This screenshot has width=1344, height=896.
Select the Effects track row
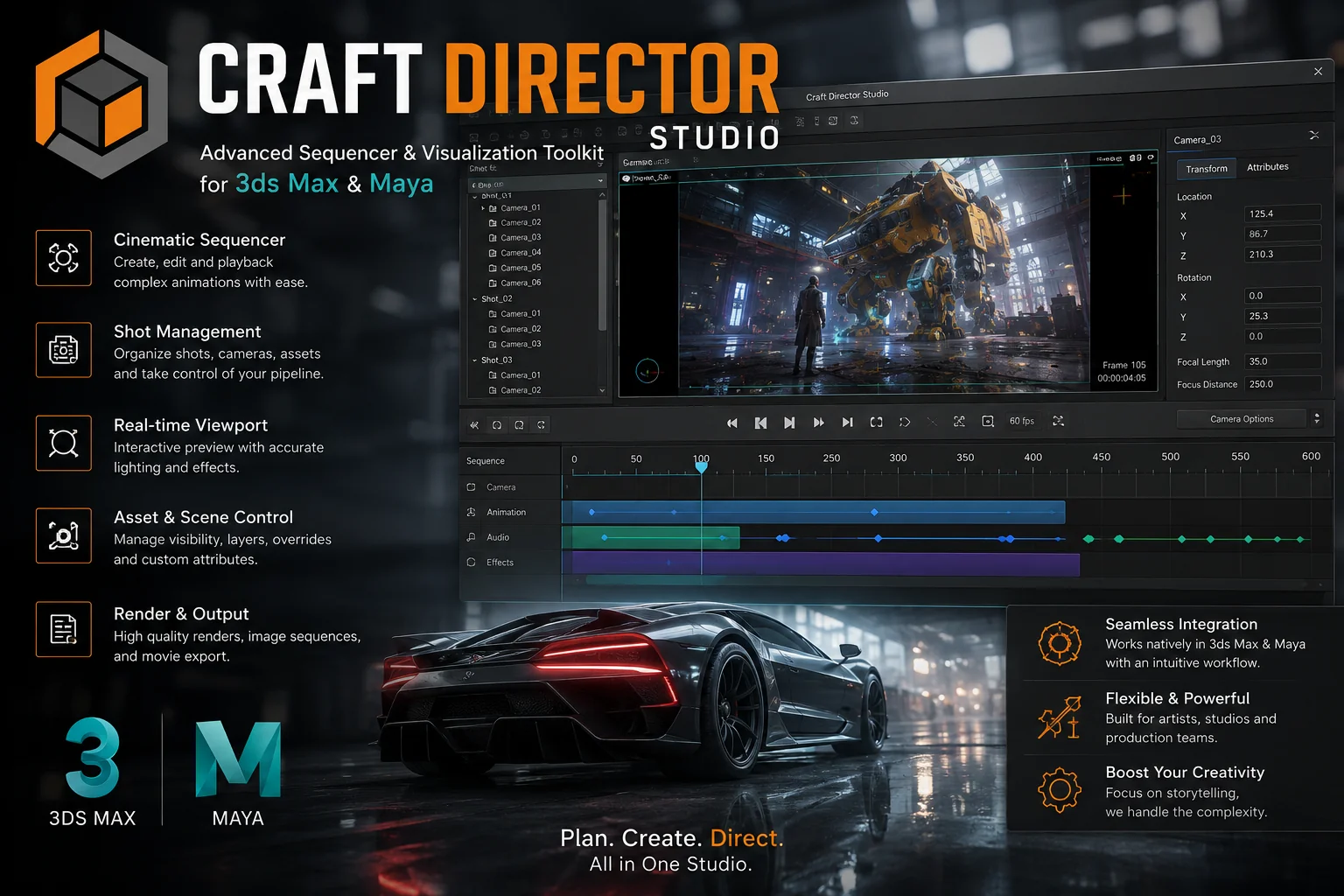point(511,563)
